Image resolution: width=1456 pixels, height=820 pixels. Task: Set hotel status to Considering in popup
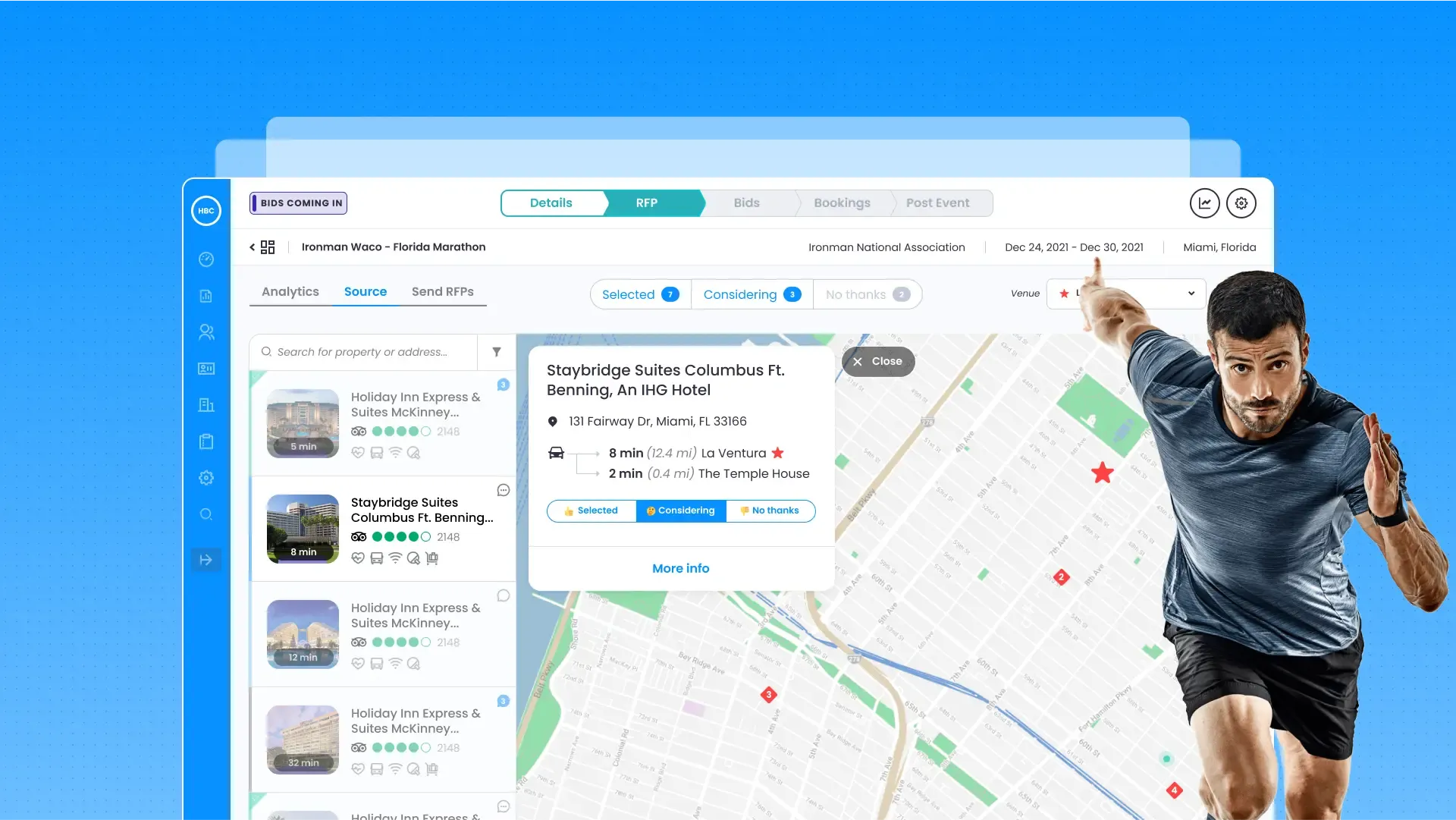coord(681,511)
